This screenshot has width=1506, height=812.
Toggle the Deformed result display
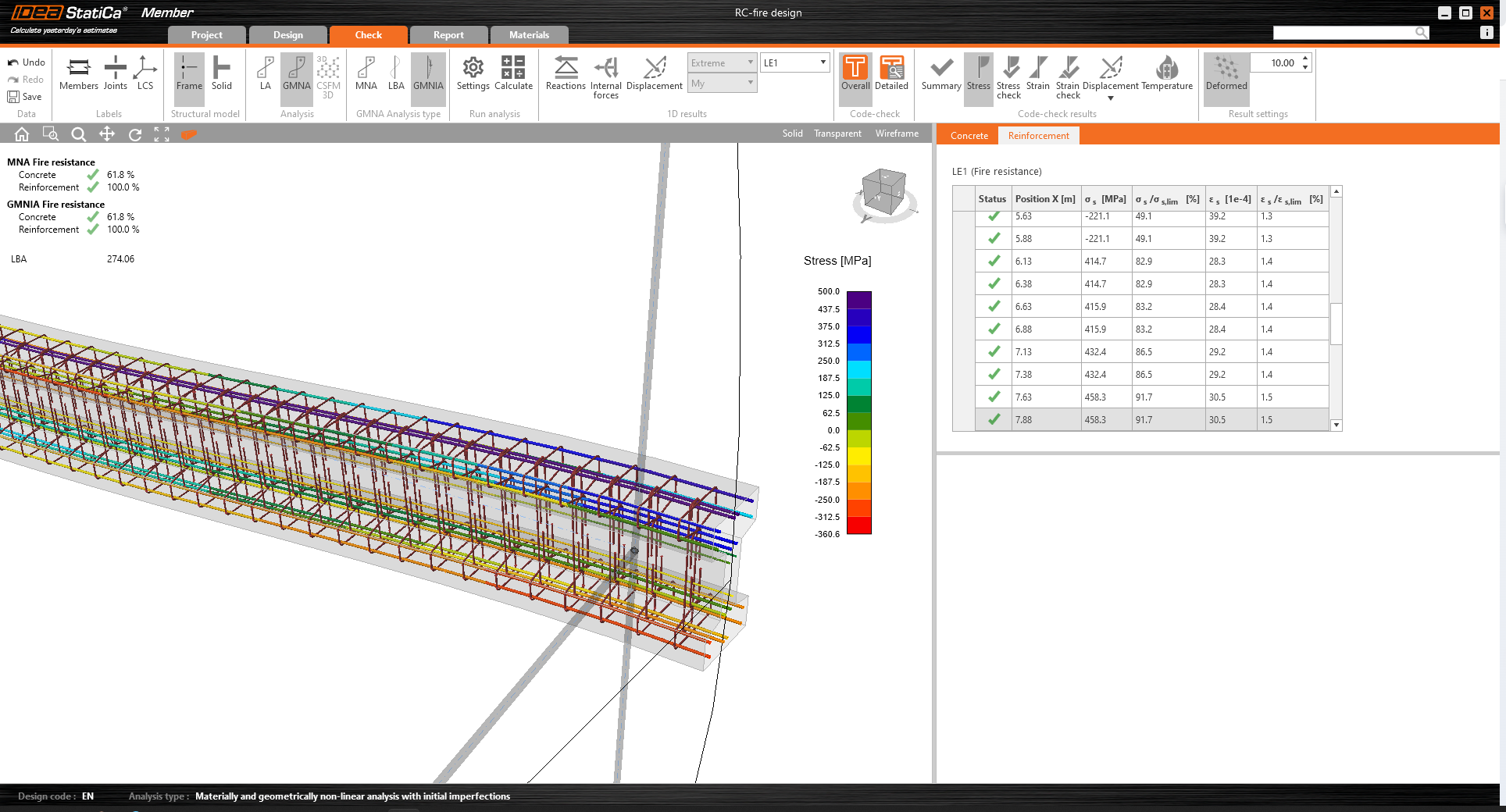[x=1226, y=76]
